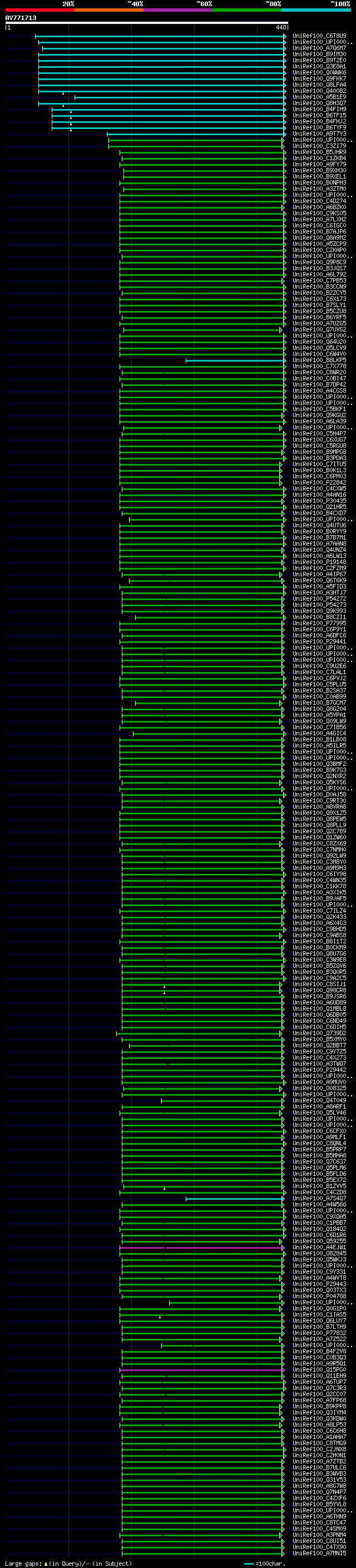Select label UniRef100_O82845
The image size is (356, 1568).
tap(319, 1254)
